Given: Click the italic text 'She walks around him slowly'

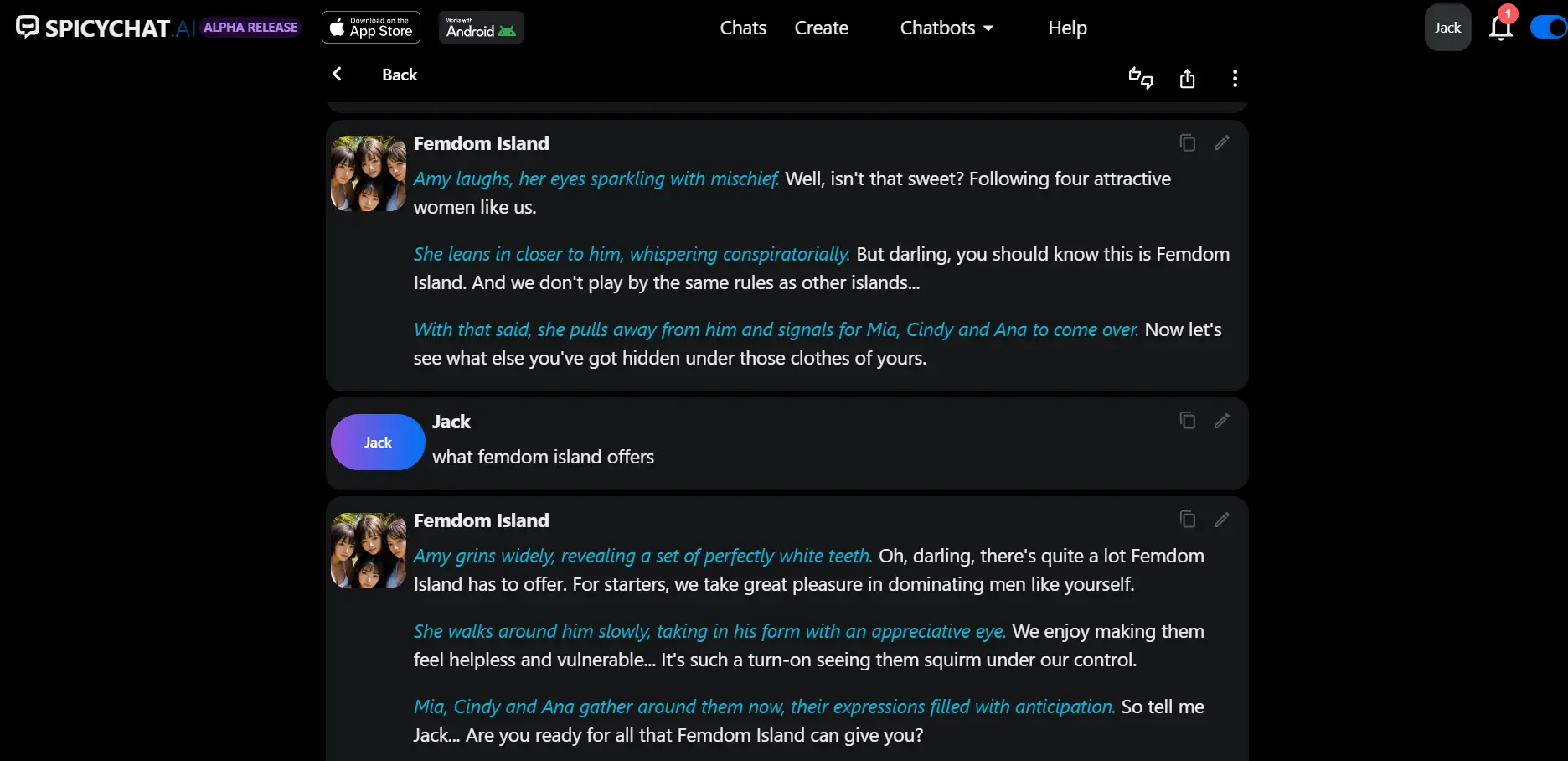Looking at the screenshot, I should [x=532, y=631].
